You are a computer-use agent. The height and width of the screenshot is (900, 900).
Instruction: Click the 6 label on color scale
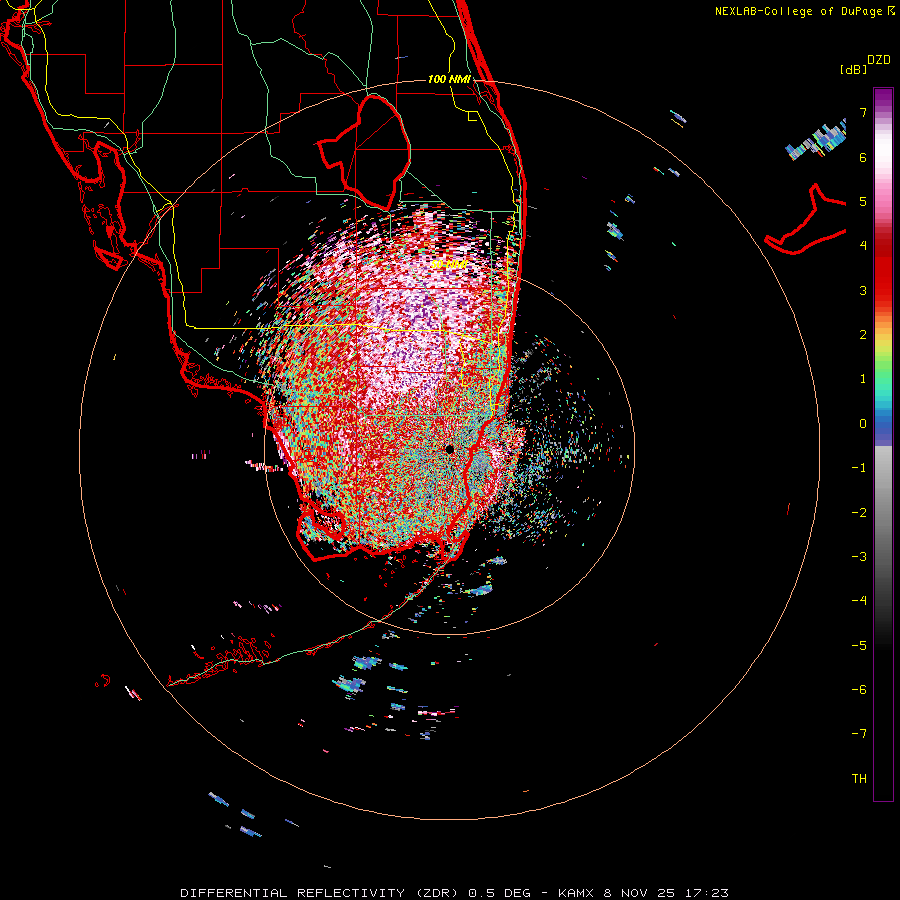tap(863, 157)
